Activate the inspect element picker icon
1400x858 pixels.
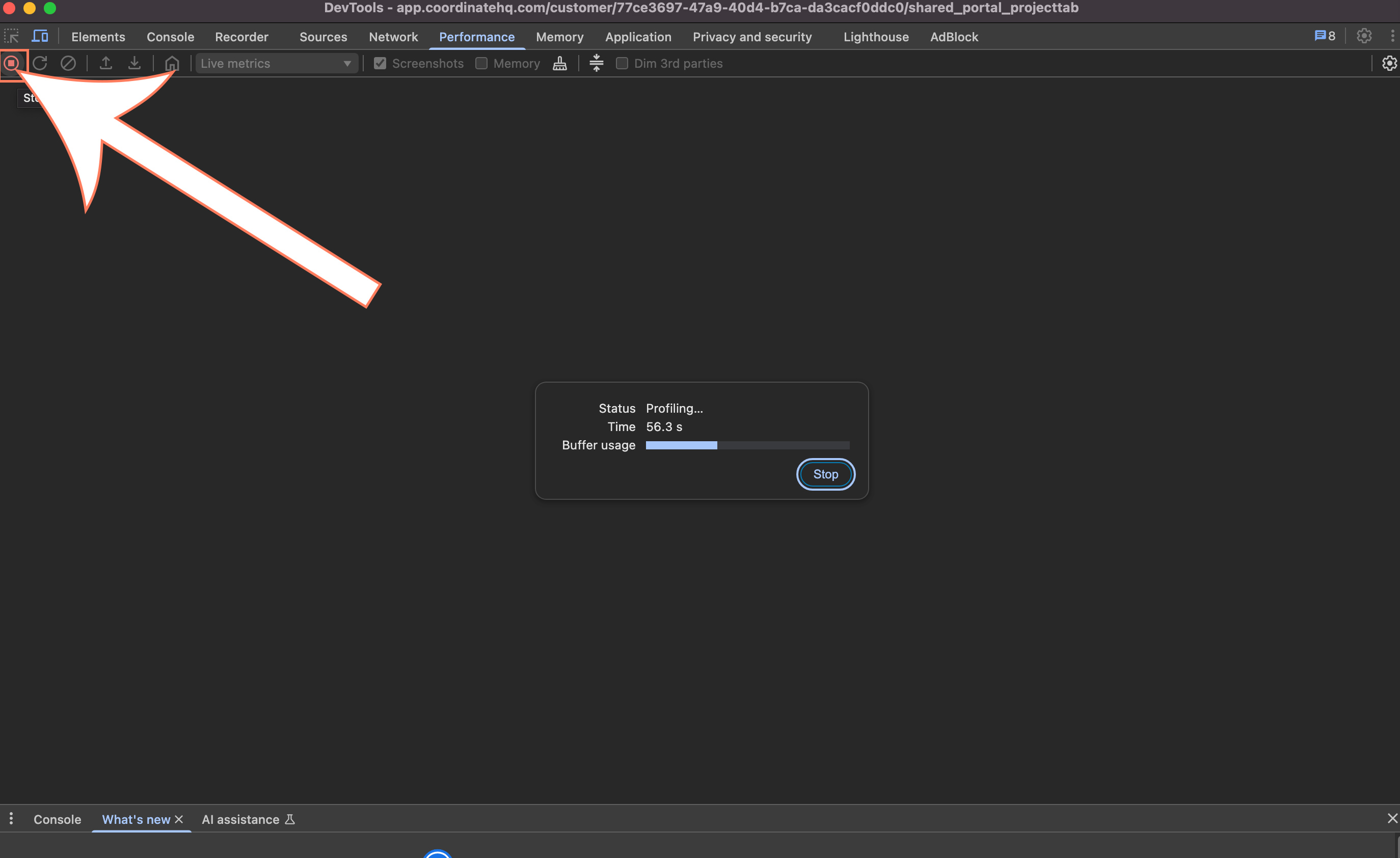(11, 36)
